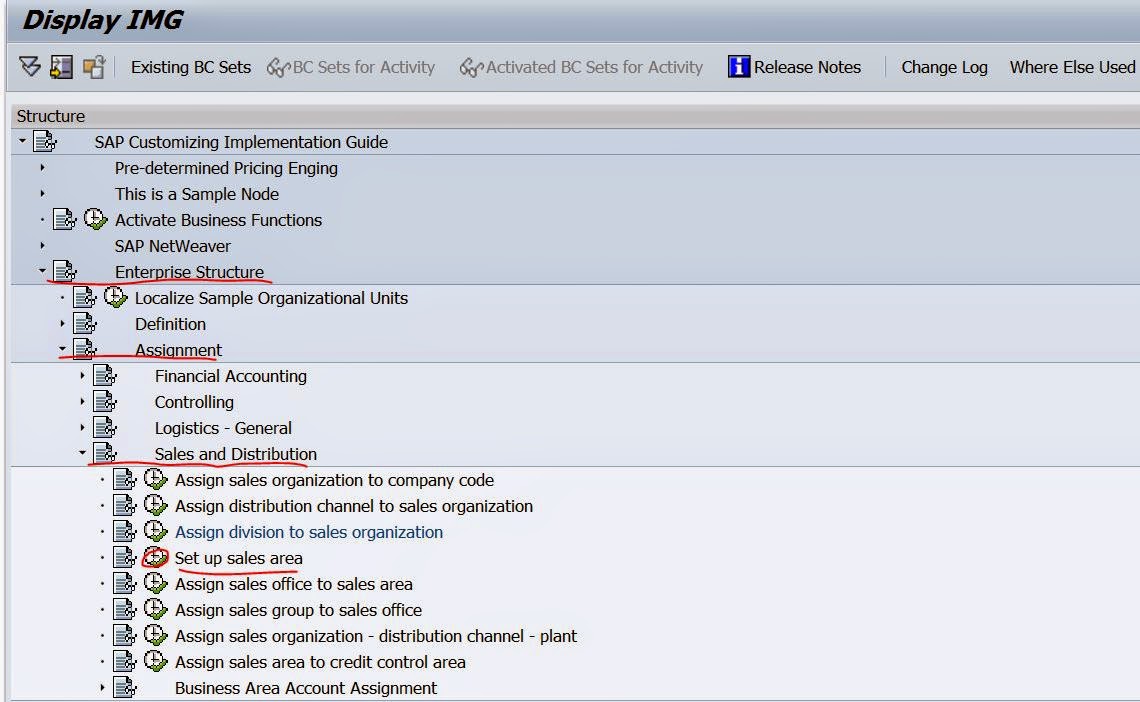Expand the Definition node
Viewport: 1140px width, 702px height.
click(x=63, y=323)
